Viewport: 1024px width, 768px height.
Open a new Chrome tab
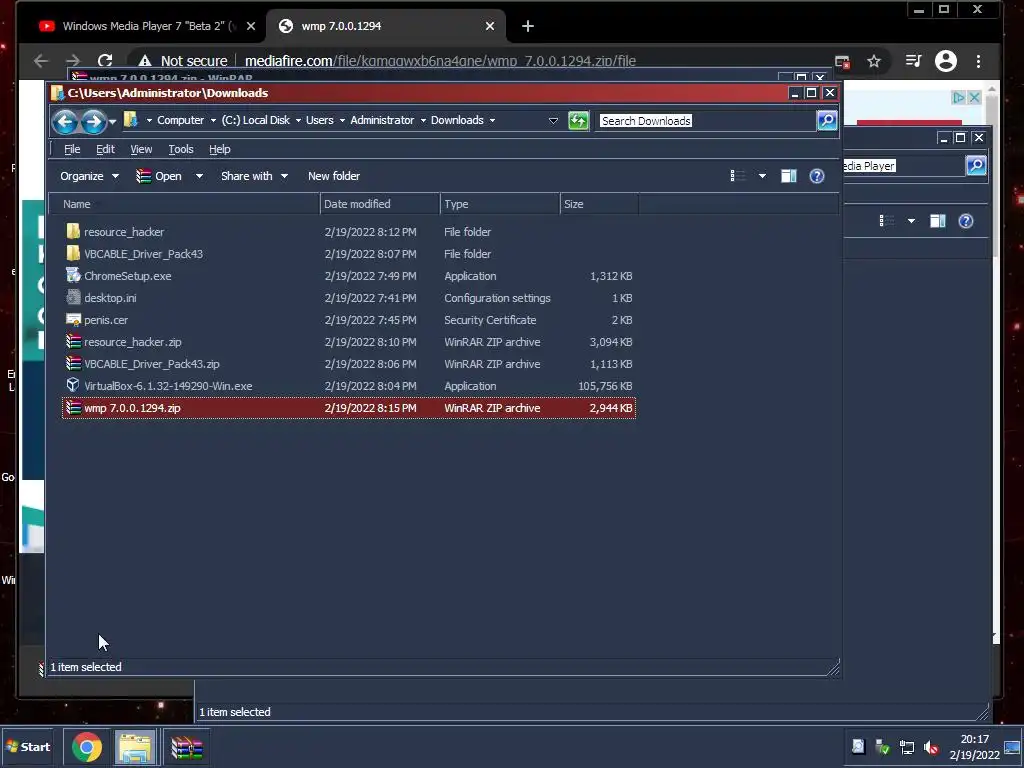point(528,26)
